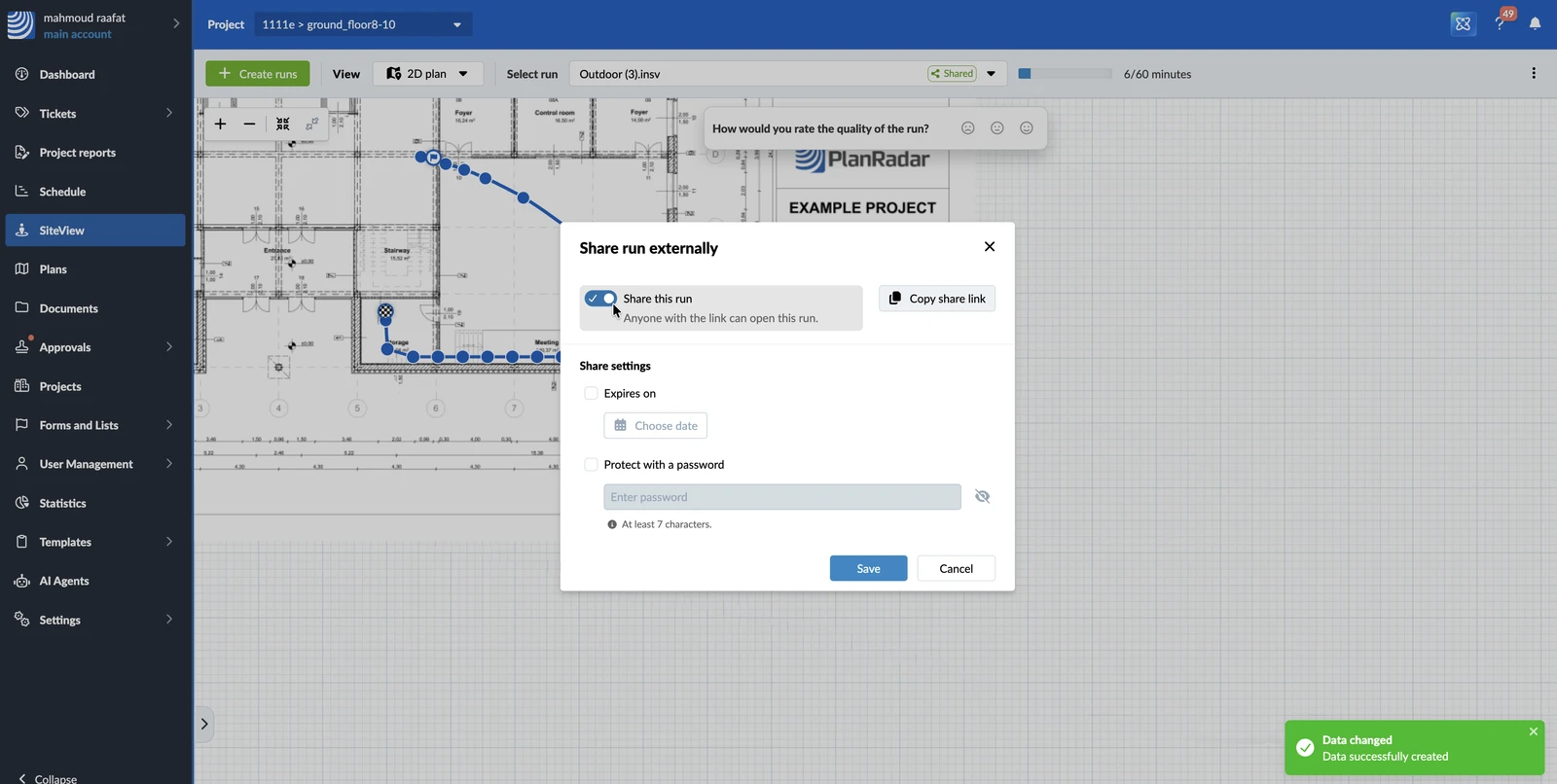
Task: Click the happy face rating icon
Action: point(1027,128)
